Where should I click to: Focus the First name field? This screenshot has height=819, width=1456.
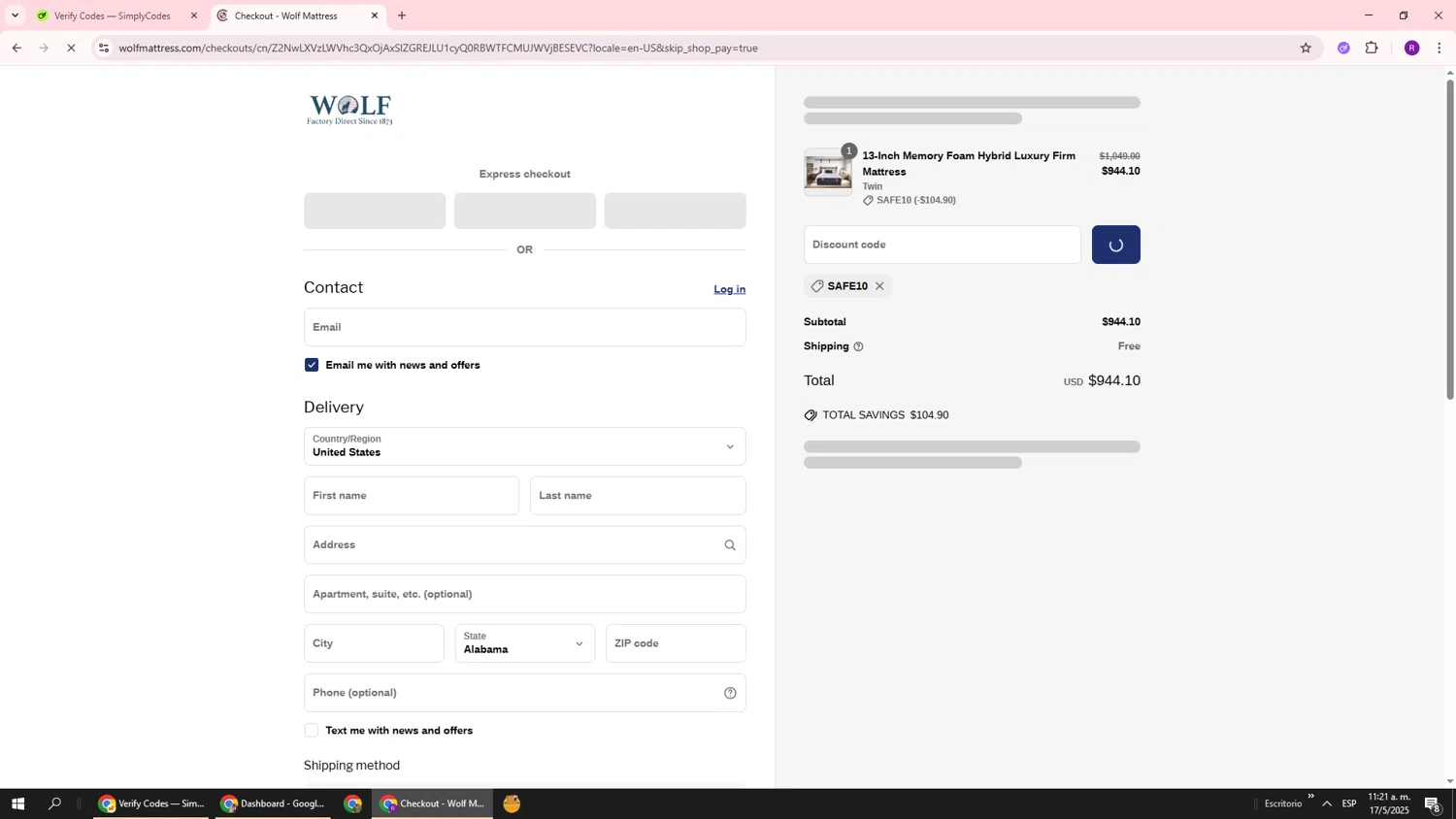click(x=412, y=496)
